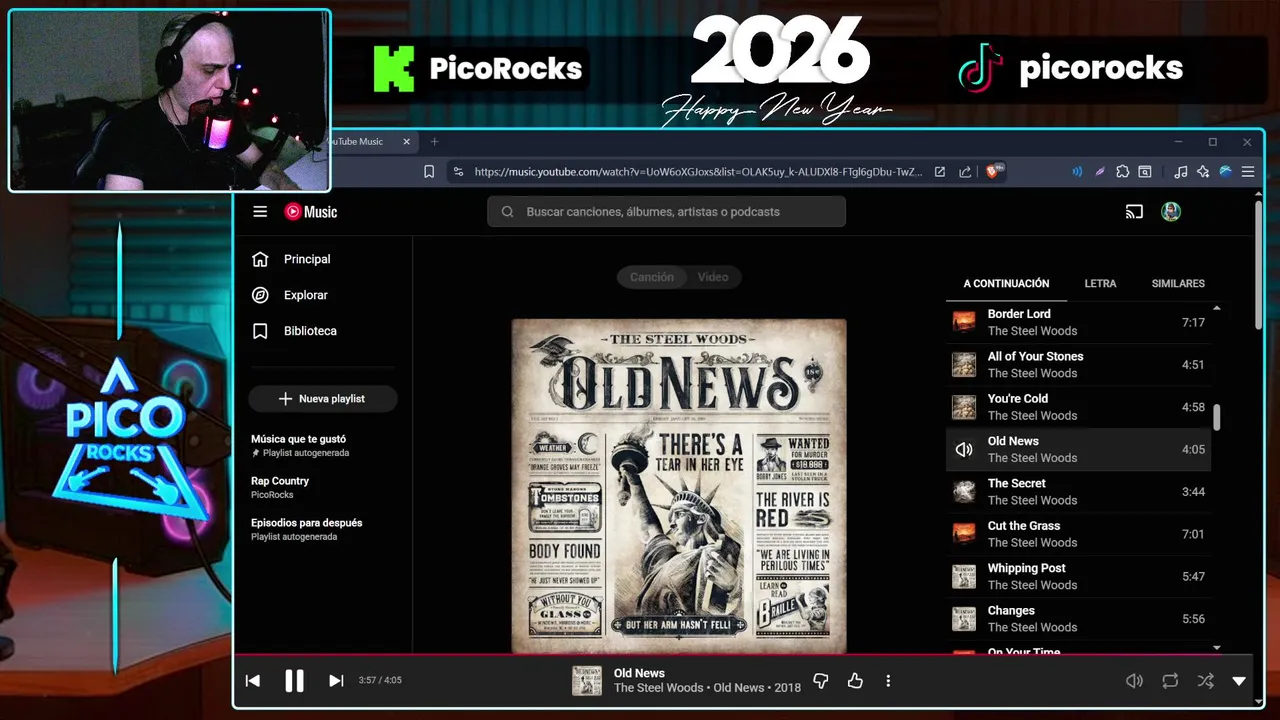Image resolution: width=1280 pixels, height=720 pixels.
Task: Bookmark this page in the browser
Action: click(429, 172)
